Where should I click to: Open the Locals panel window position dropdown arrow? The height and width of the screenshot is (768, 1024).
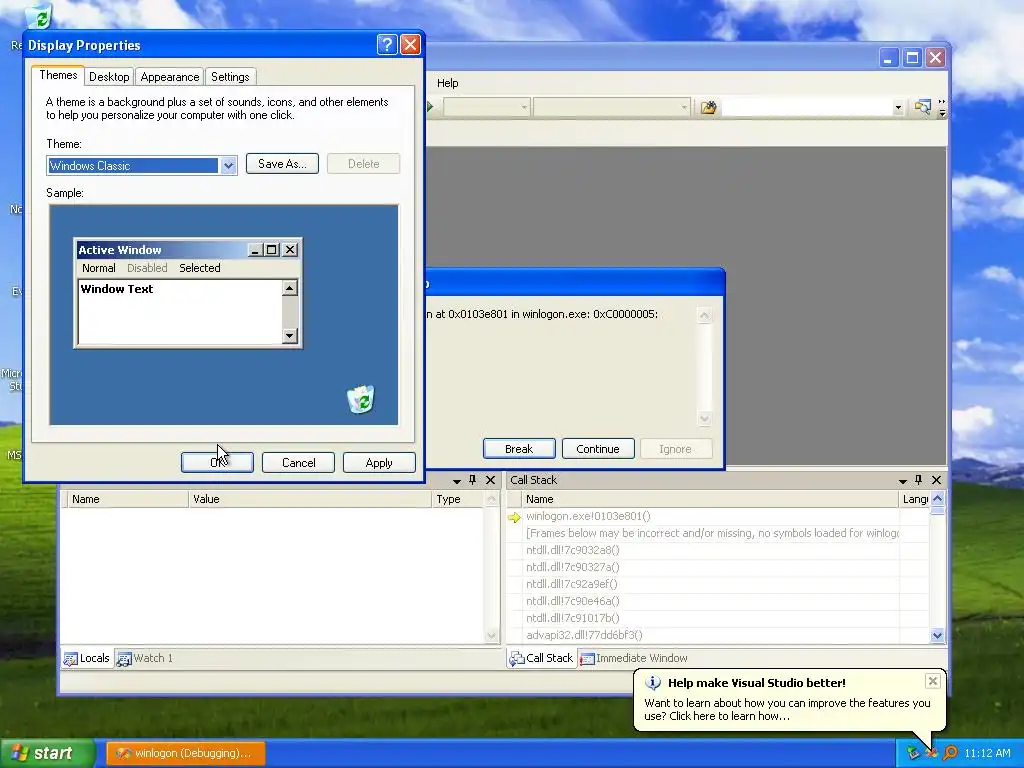click(456, 481)
